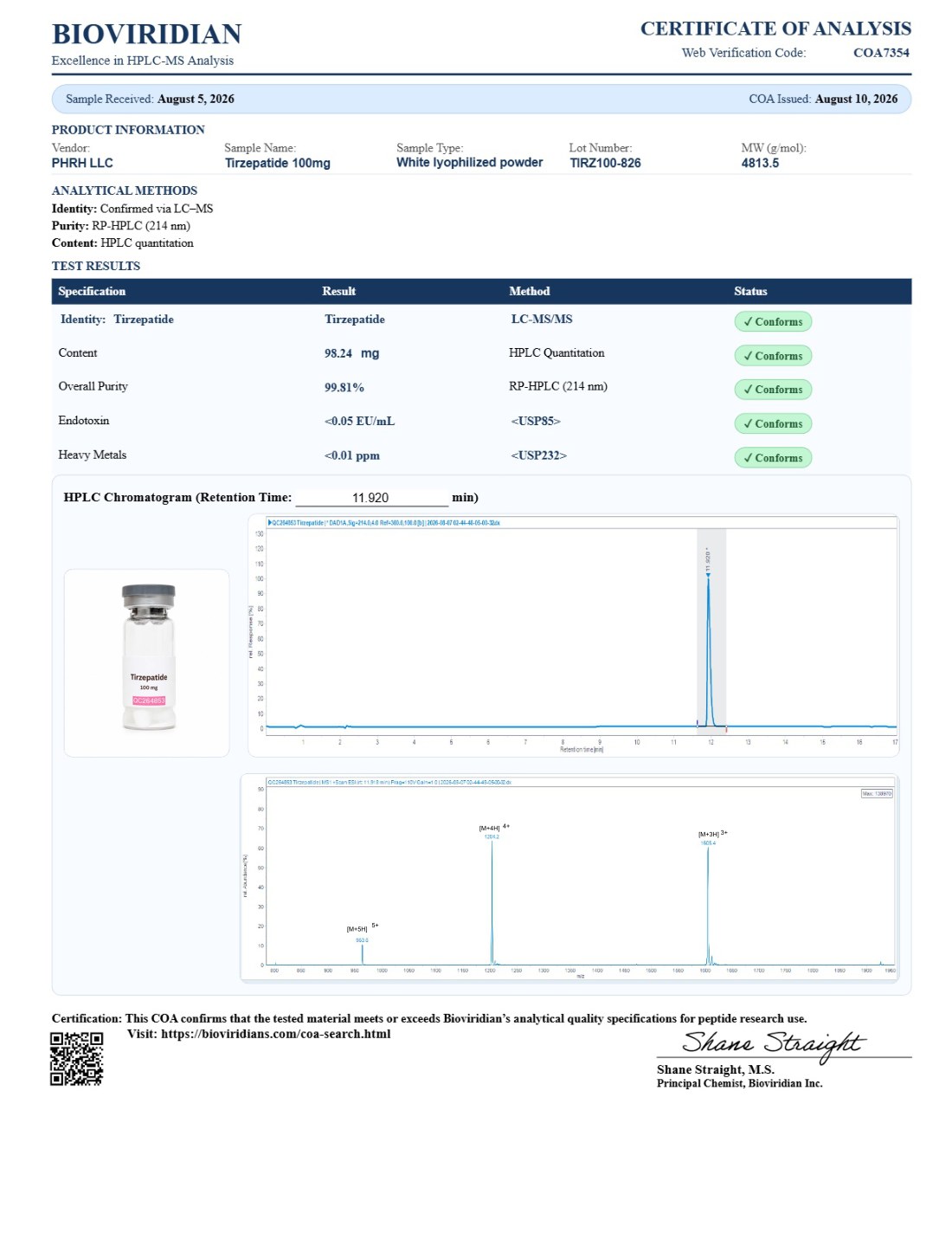Click molecular weight value 4813.5
The height and width of the screenshot is (1233, 952).
pyautogui.click(x=760, y=163)
